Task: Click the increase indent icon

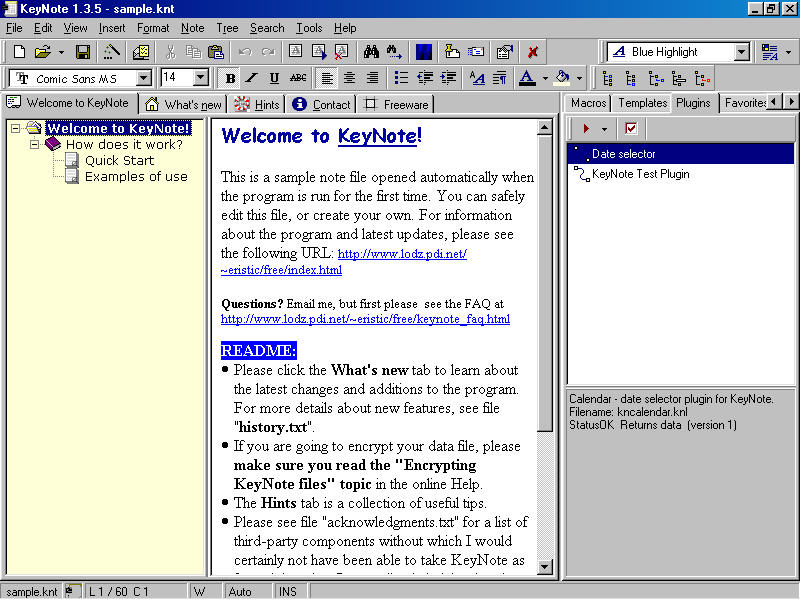Action: 448,78
